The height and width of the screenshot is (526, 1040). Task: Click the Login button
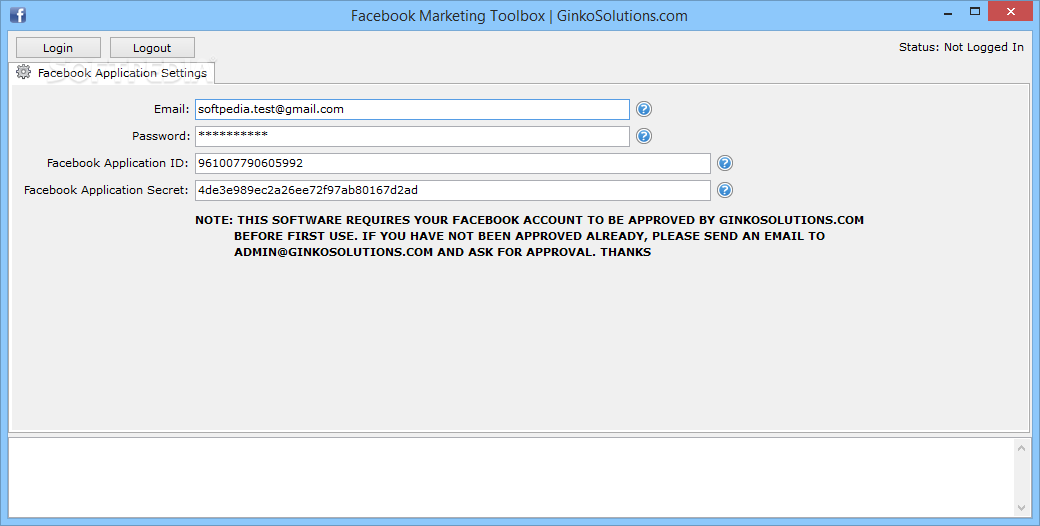click(58, 48)
